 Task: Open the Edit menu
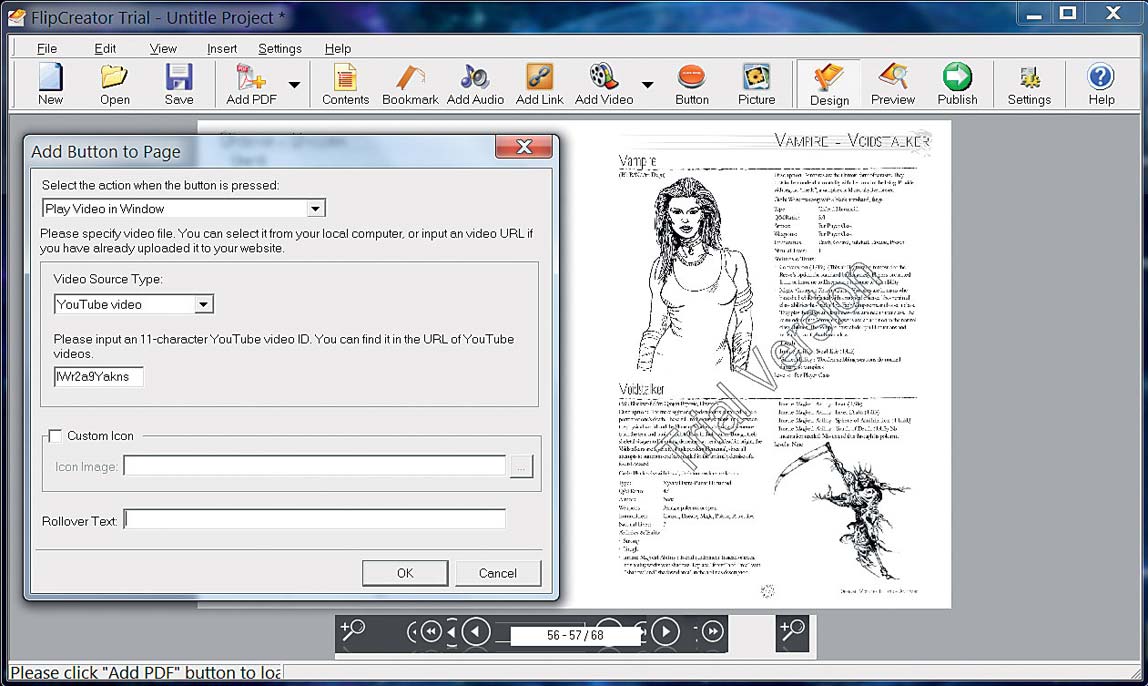[105, 48]
